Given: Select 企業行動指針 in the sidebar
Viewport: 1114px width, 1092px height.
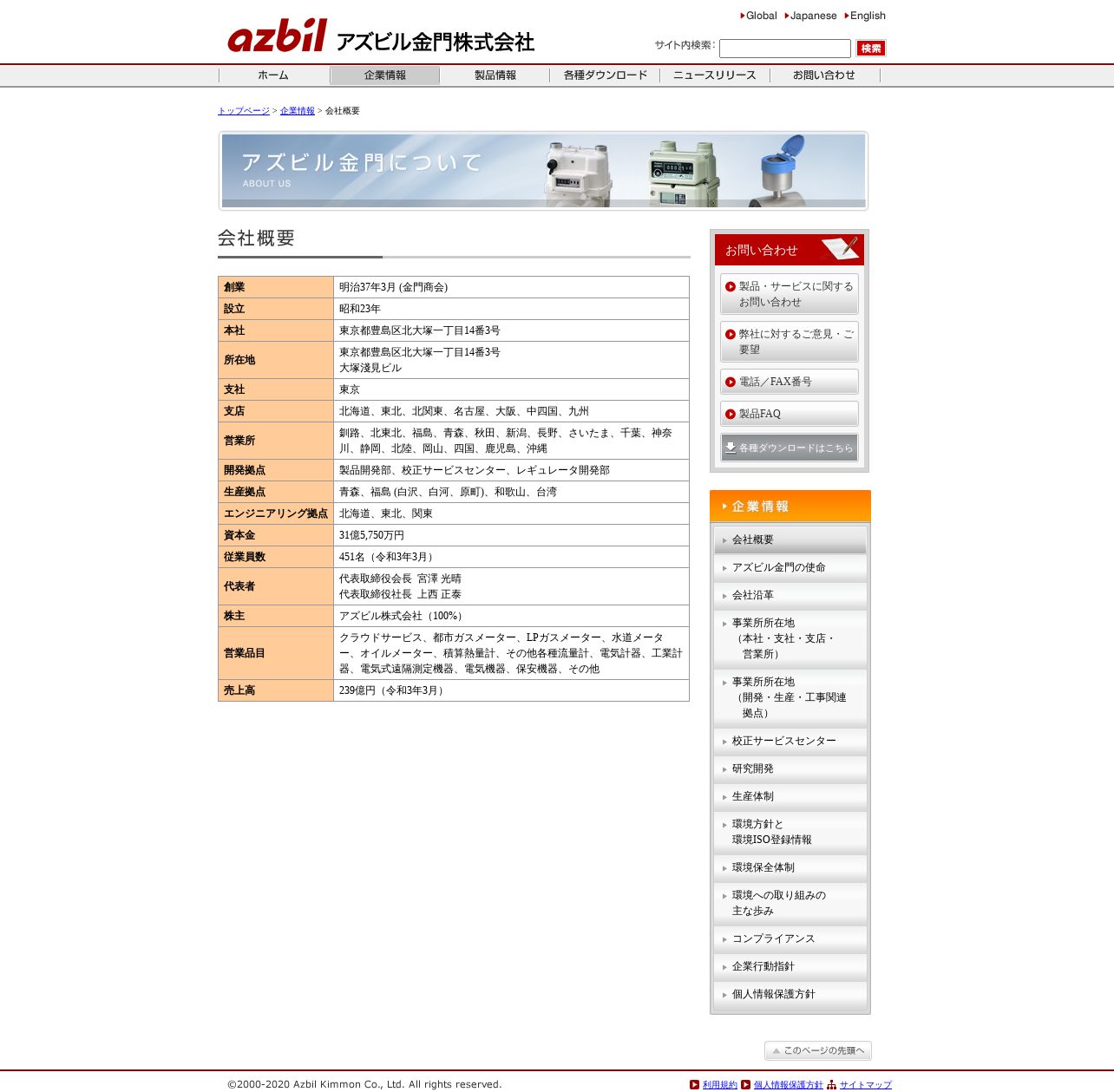Looking at the screenshot, I should (x=790, y=966).
